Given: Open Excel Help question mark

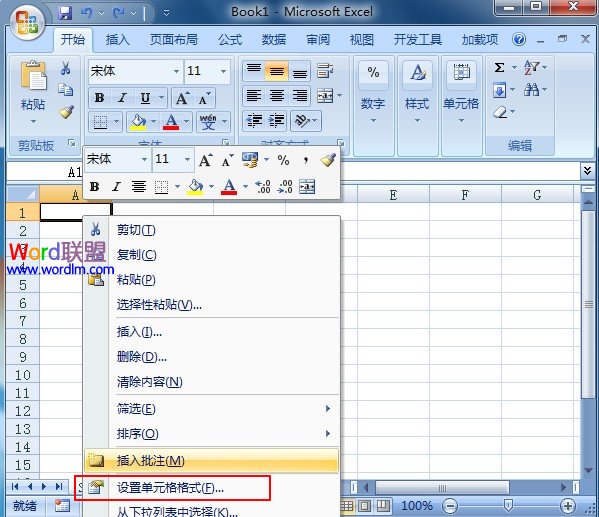Looking at the screenshot, I should coord(519,39).
